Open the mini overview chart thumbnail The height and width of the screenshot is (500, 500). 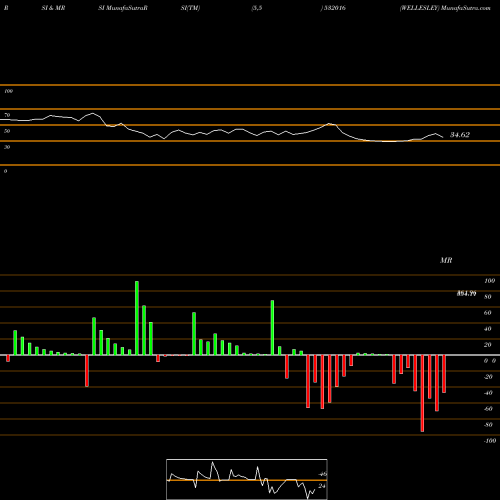[x=247, y=479]
